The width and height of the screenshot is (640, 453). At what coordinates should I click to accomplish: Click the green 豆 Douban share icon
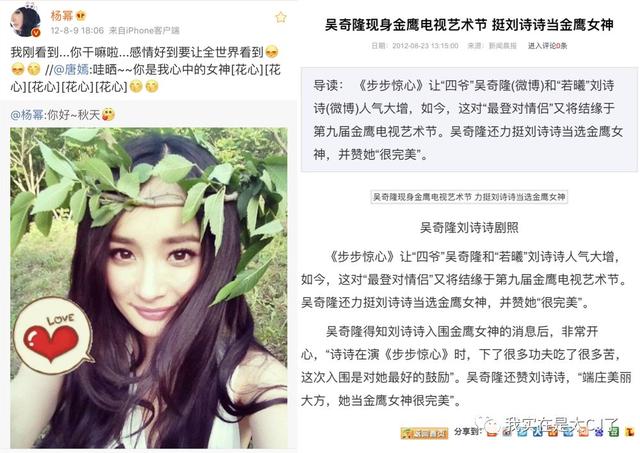point(613,432)
